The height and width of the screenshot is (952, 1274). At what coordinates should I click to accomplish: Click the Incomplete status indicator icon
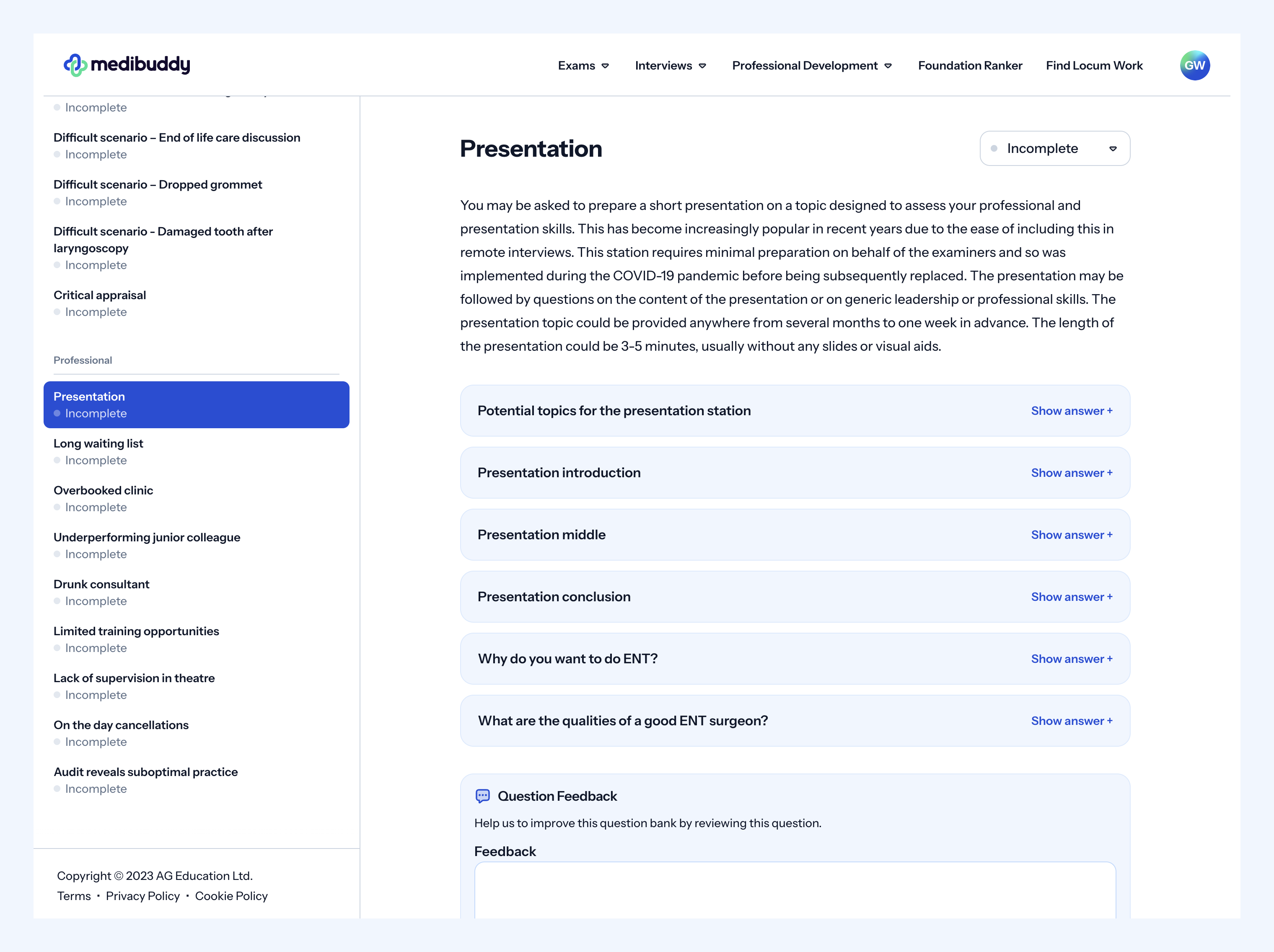click(998, 148)
